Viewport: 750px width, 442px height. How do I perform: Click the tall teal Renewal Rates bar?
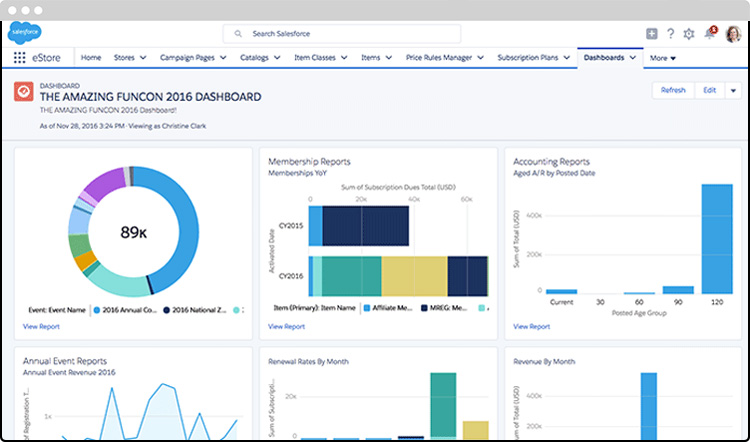[x=443, y=404]
